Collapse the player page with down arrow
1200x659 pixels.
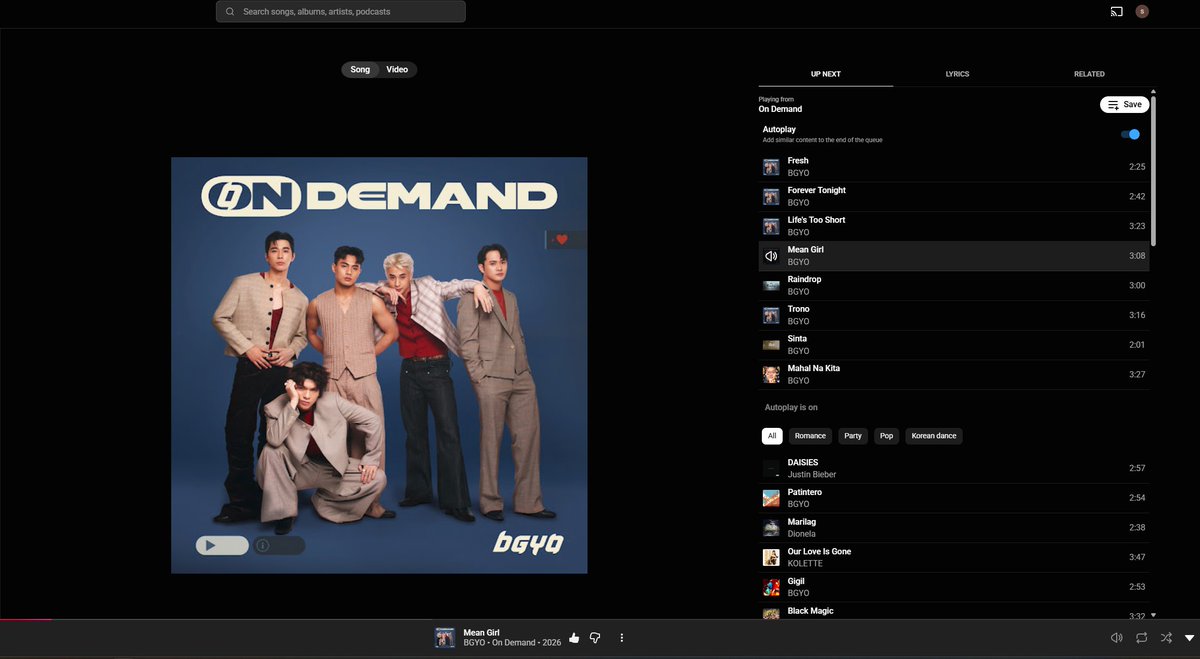[1189, 638]
